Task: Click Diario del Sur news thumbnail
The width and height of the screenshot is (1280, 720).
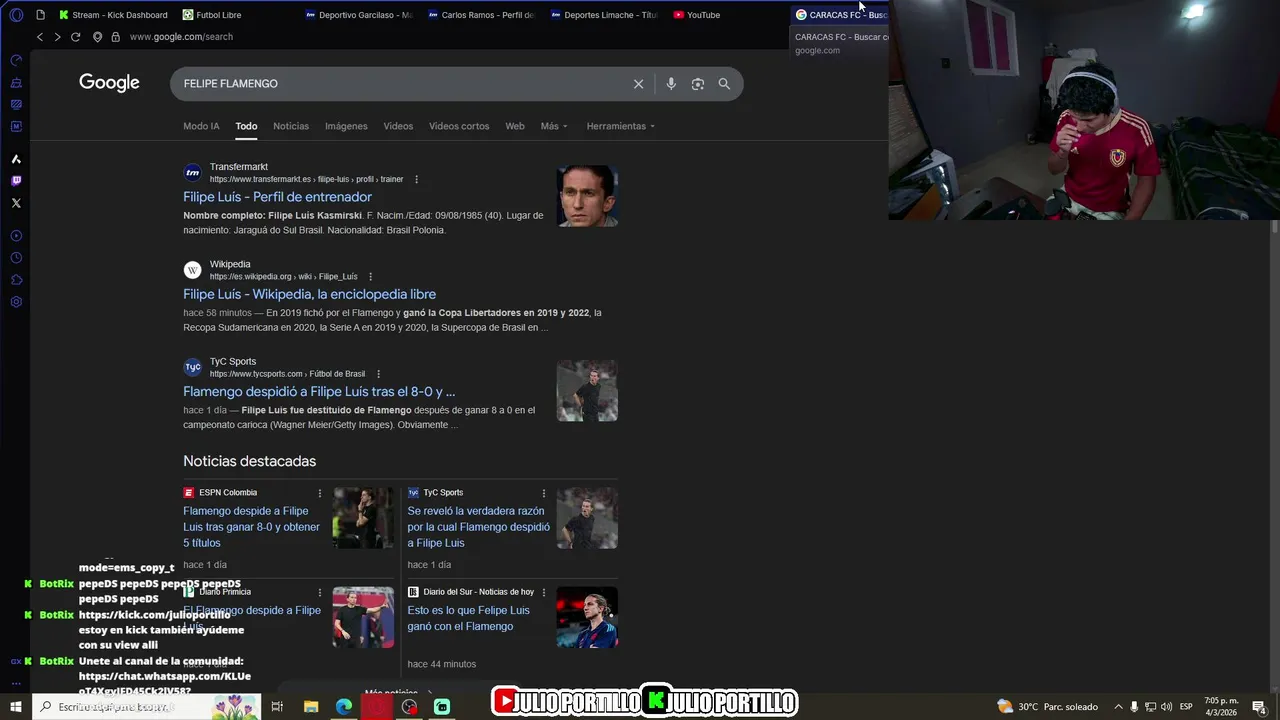Action: (587, 617)
